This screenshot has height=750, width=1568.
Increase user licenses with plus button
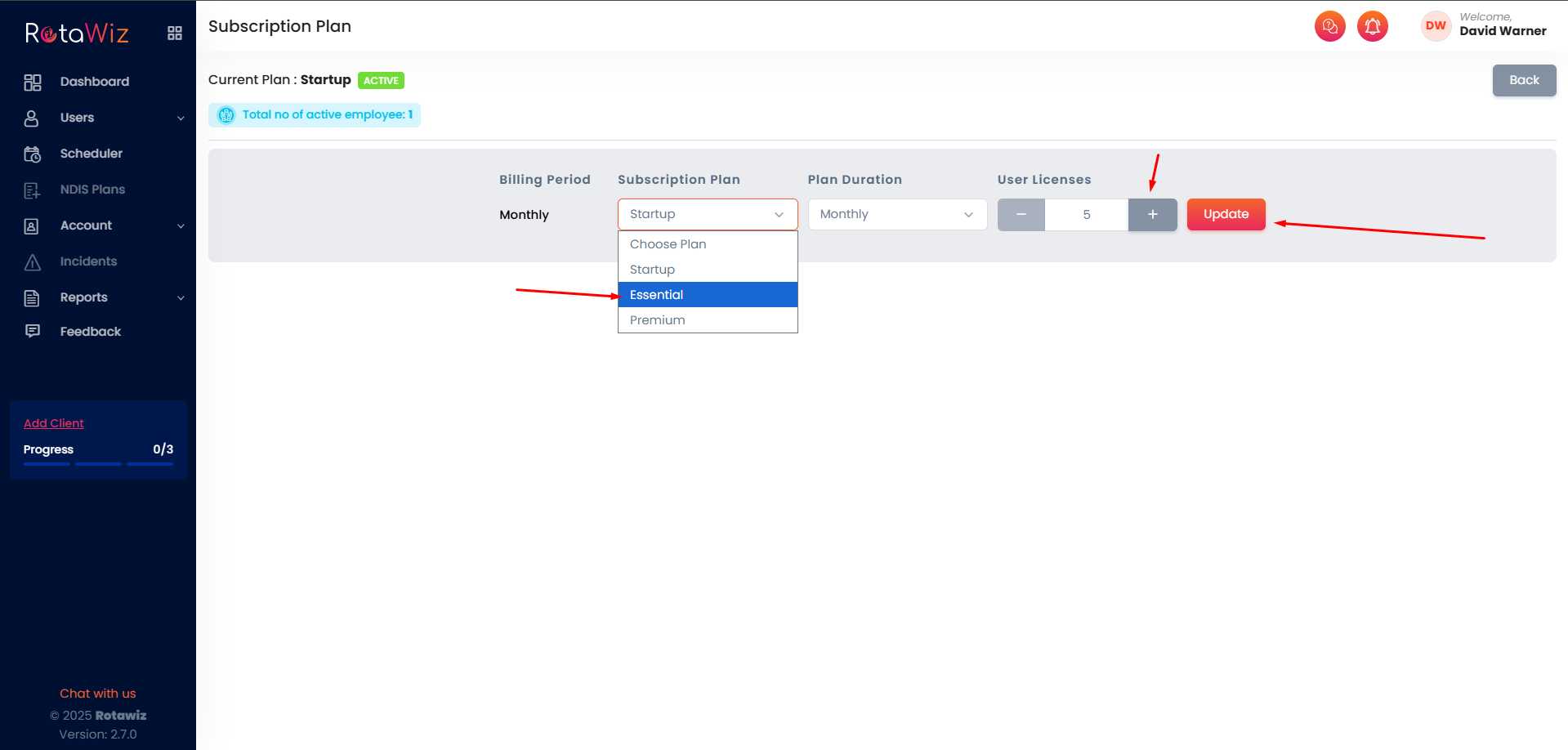click(1152, 215)
